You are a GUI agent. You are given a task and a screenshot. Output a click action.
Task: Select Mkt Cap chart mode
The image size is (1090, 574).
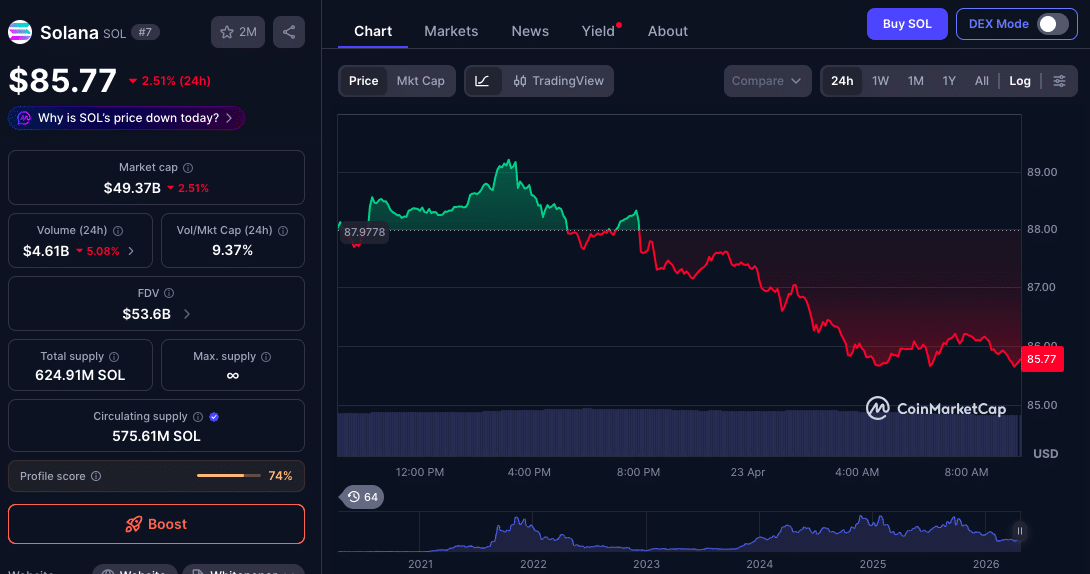tap(421, 81)
